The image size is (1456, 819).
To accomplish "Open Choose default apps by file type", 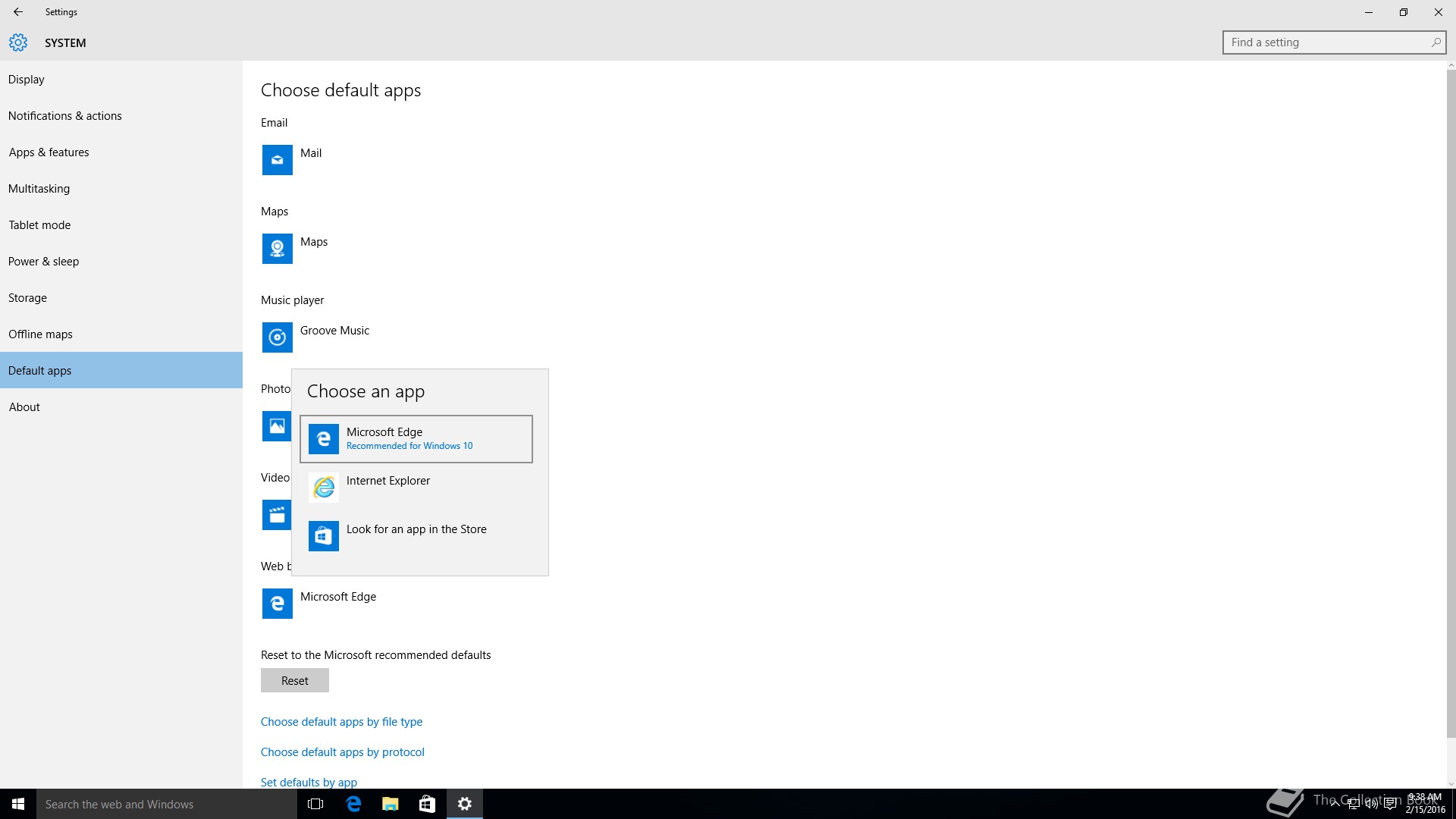I will (x=341, y=722).
